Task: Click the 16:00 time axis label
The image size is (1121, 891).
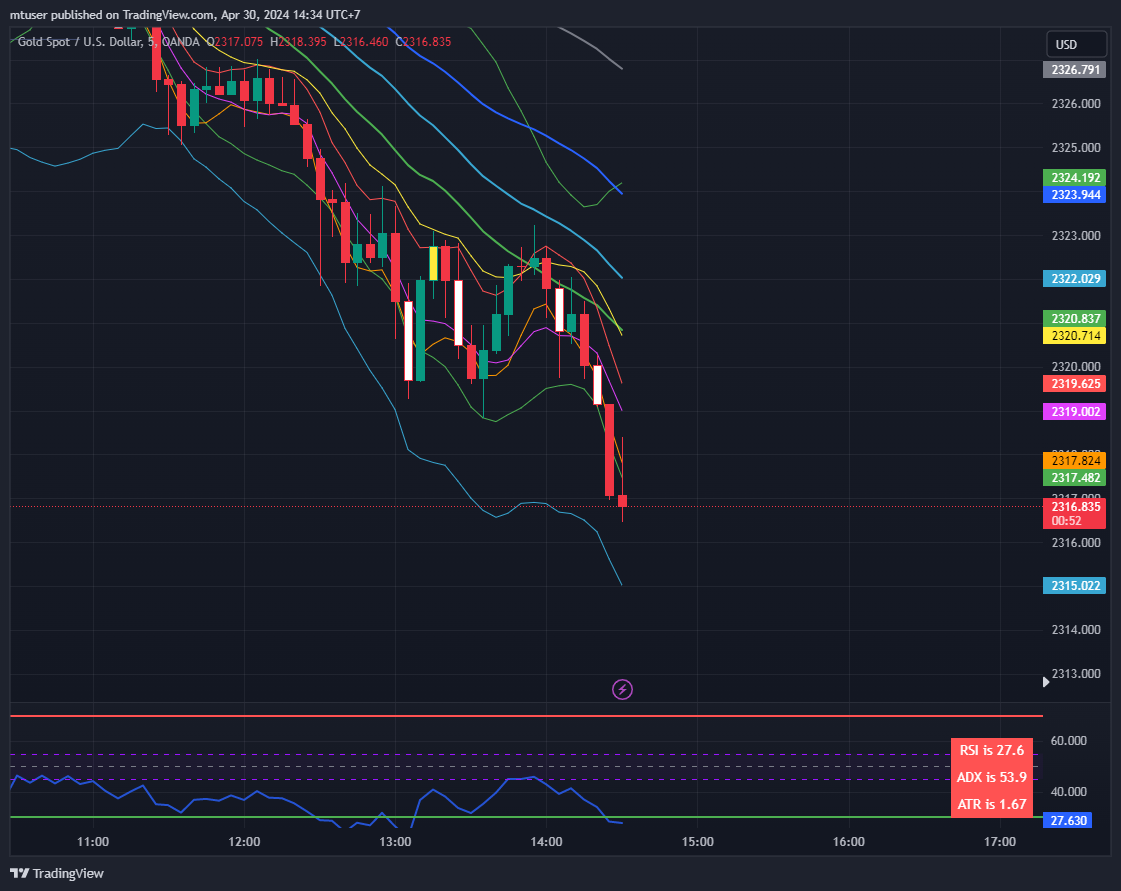Action: coord(849,842)
